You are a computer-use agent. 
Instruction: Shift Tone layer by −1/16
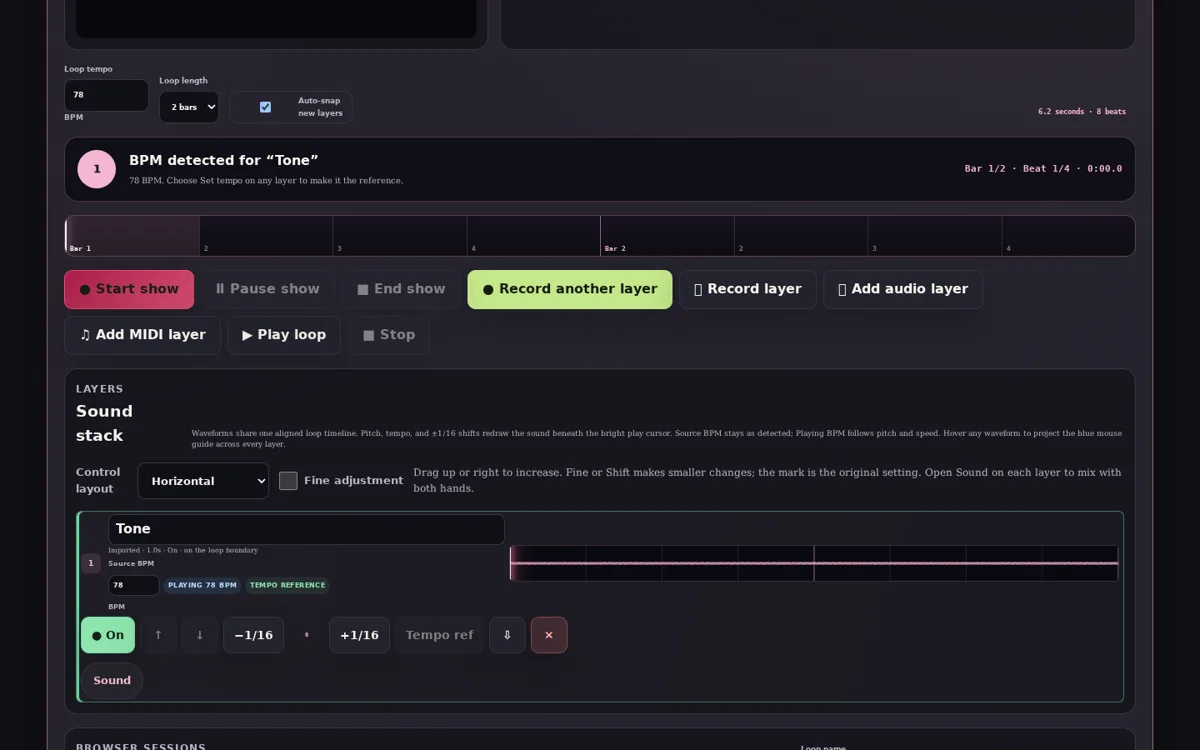(x=254, y=635)
